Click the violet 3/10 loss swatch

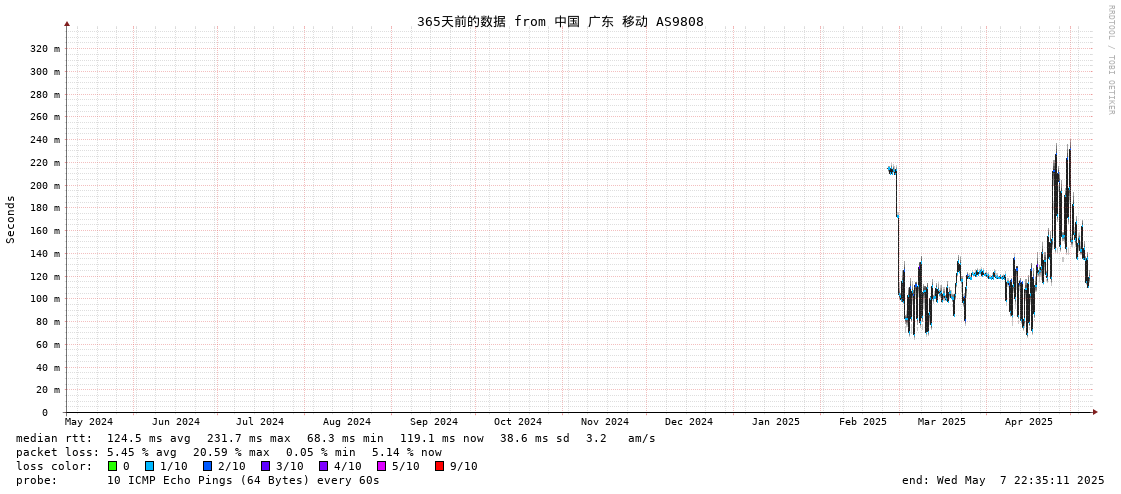(265, 466)
